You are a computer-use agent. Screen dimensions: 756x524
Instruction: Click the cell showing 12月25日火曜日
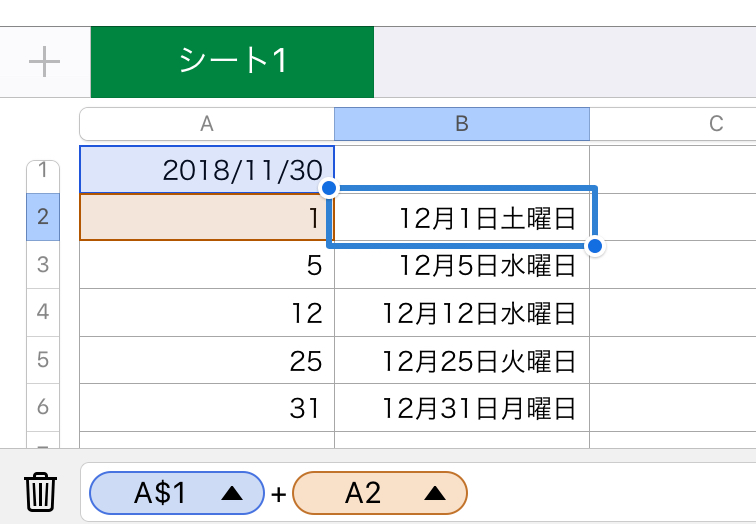(x=462, y=360)
